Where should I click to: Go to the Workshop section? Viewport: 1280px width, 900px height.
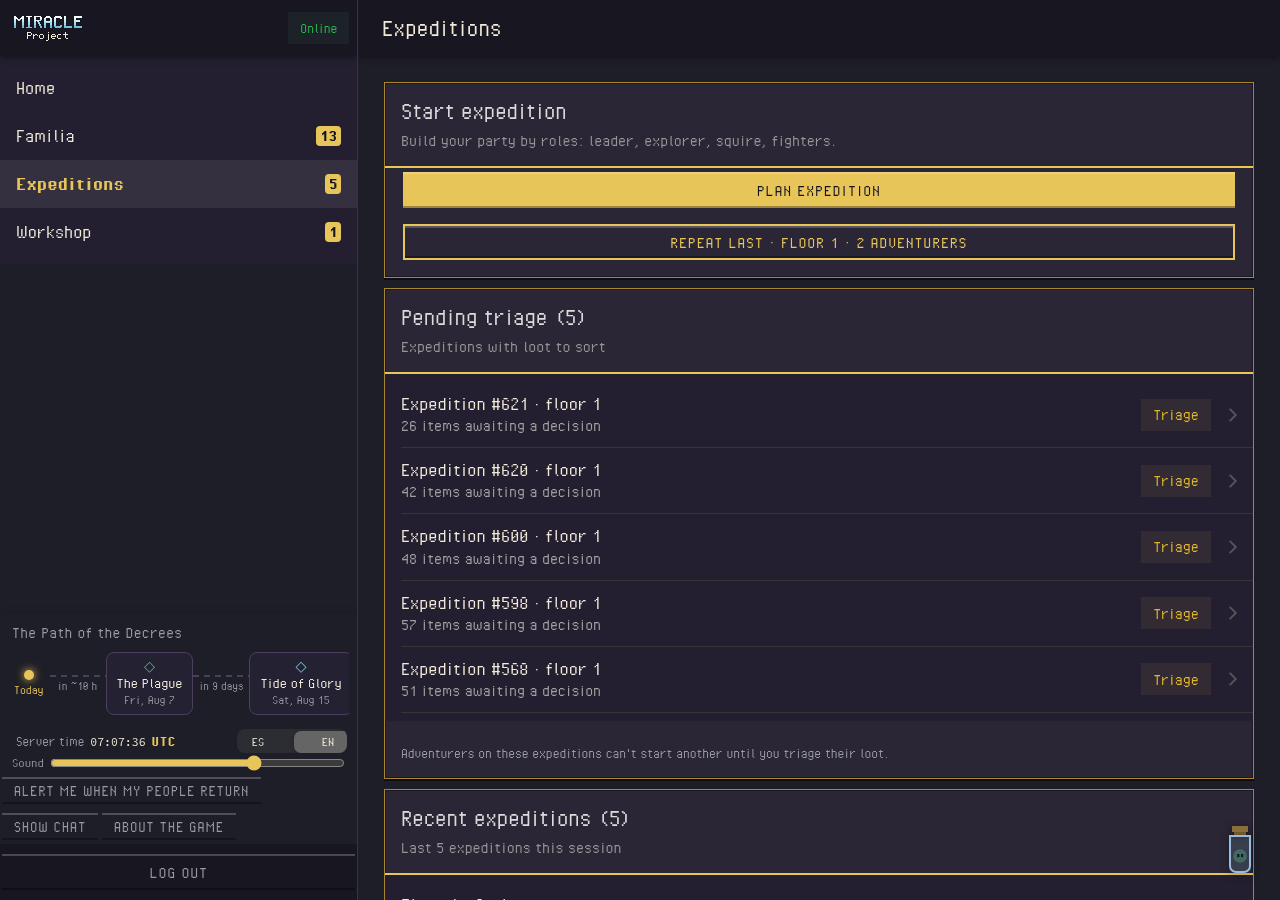pos(178,232)
